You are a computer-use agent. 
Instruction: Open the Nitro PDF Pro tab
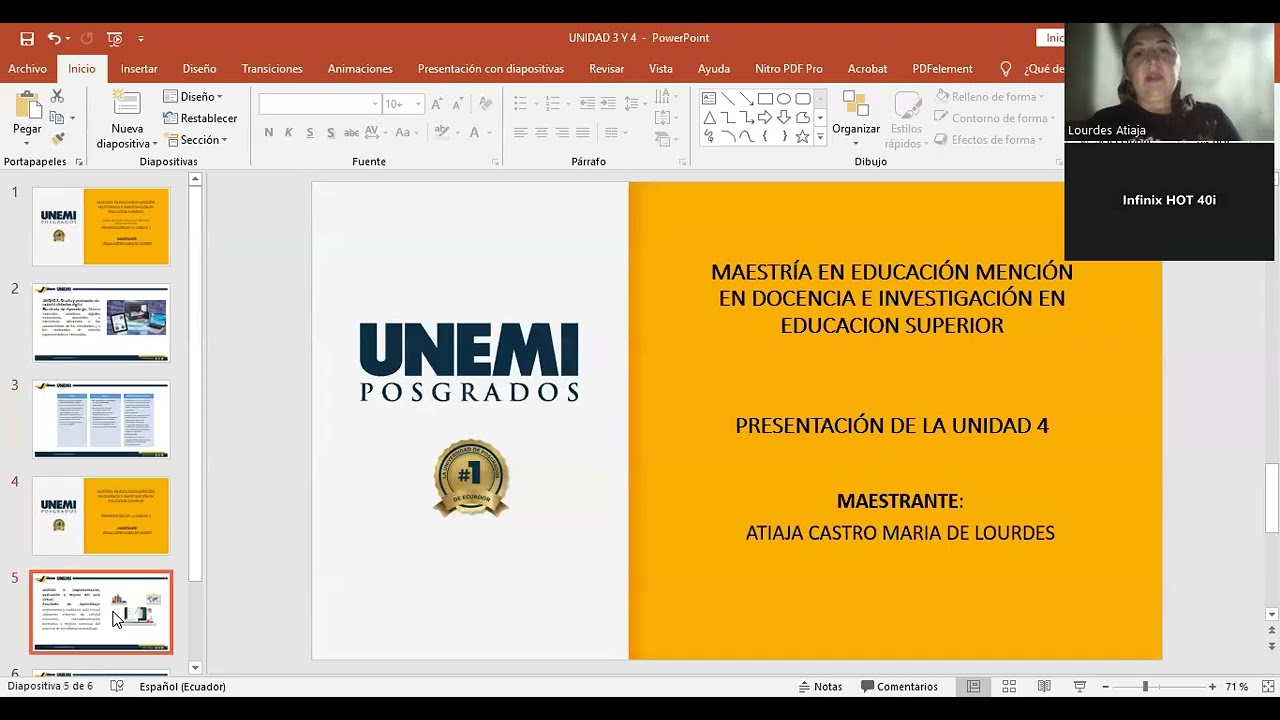[789, 69]
